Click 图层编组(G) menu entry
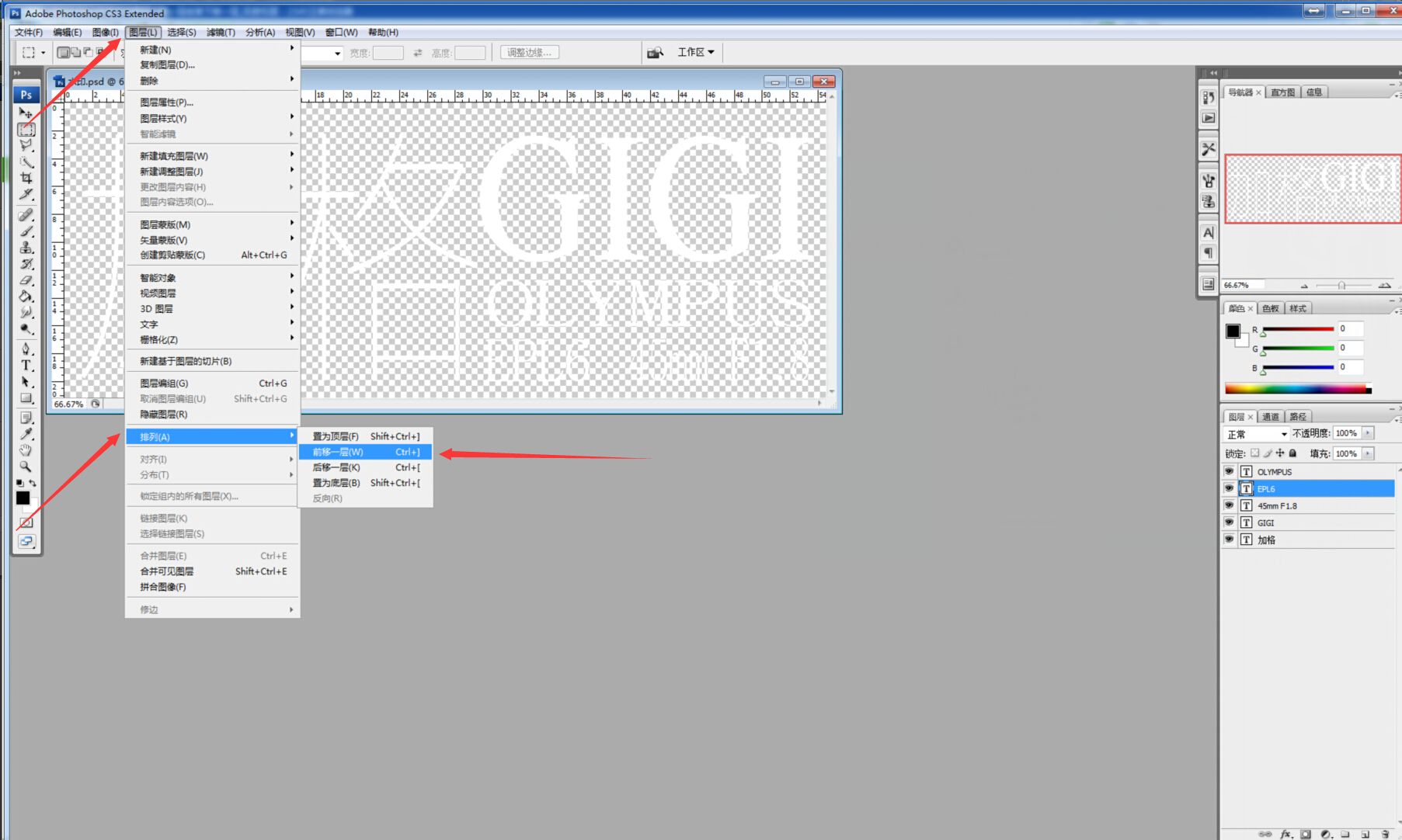The image size is (1402, 840). pos(213,384)
